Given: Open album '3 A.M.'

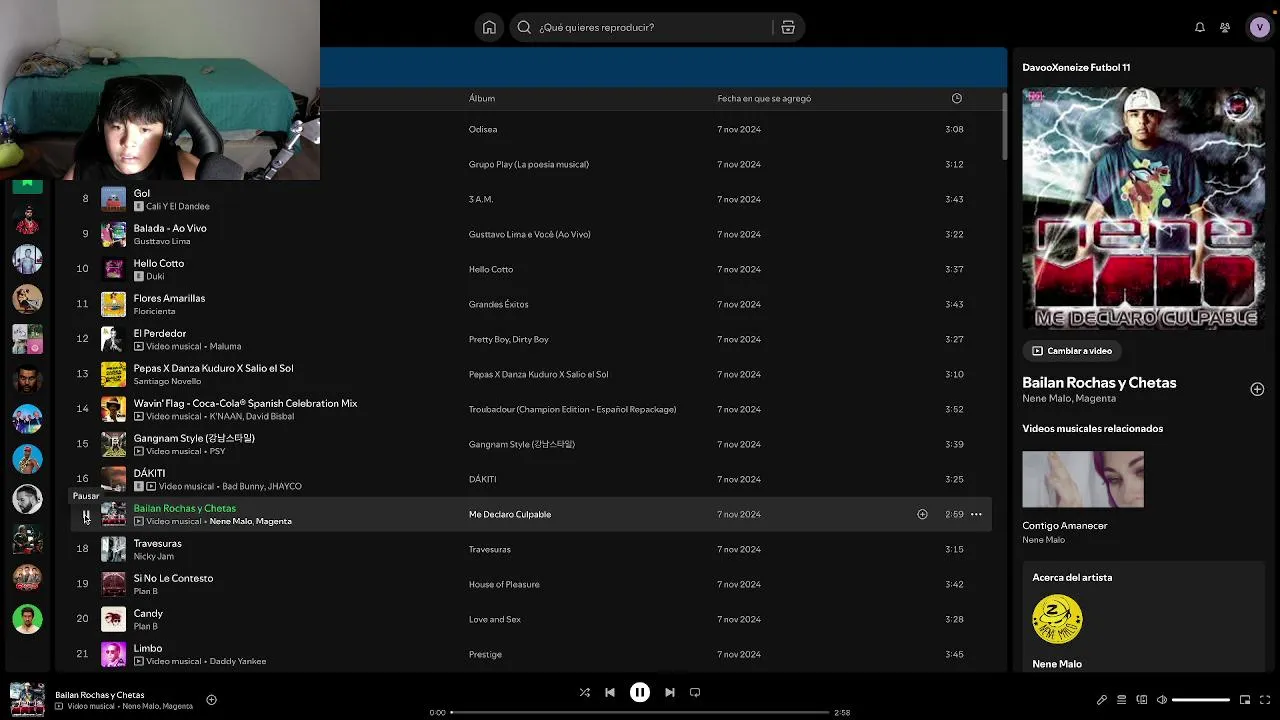Looking at the screenshot, I should [x=481, y=199].
